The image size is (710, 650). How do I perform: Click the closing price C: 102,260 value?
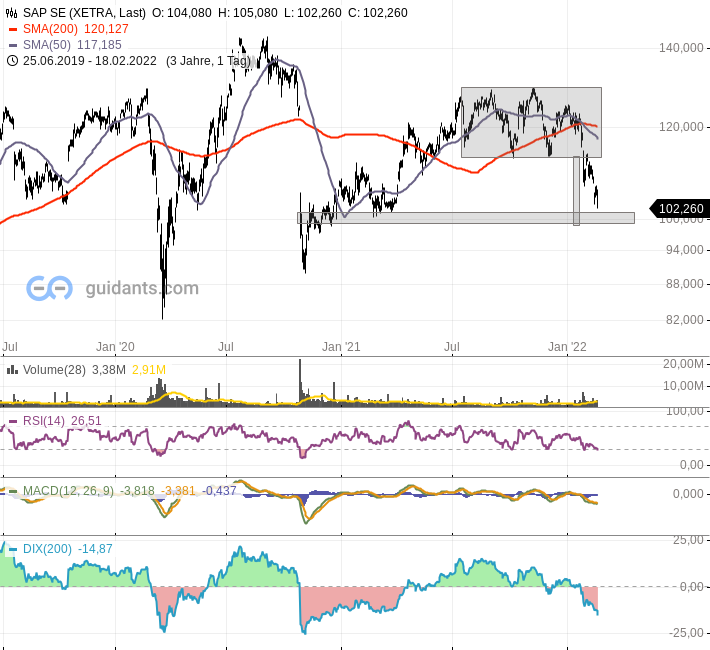378,13
